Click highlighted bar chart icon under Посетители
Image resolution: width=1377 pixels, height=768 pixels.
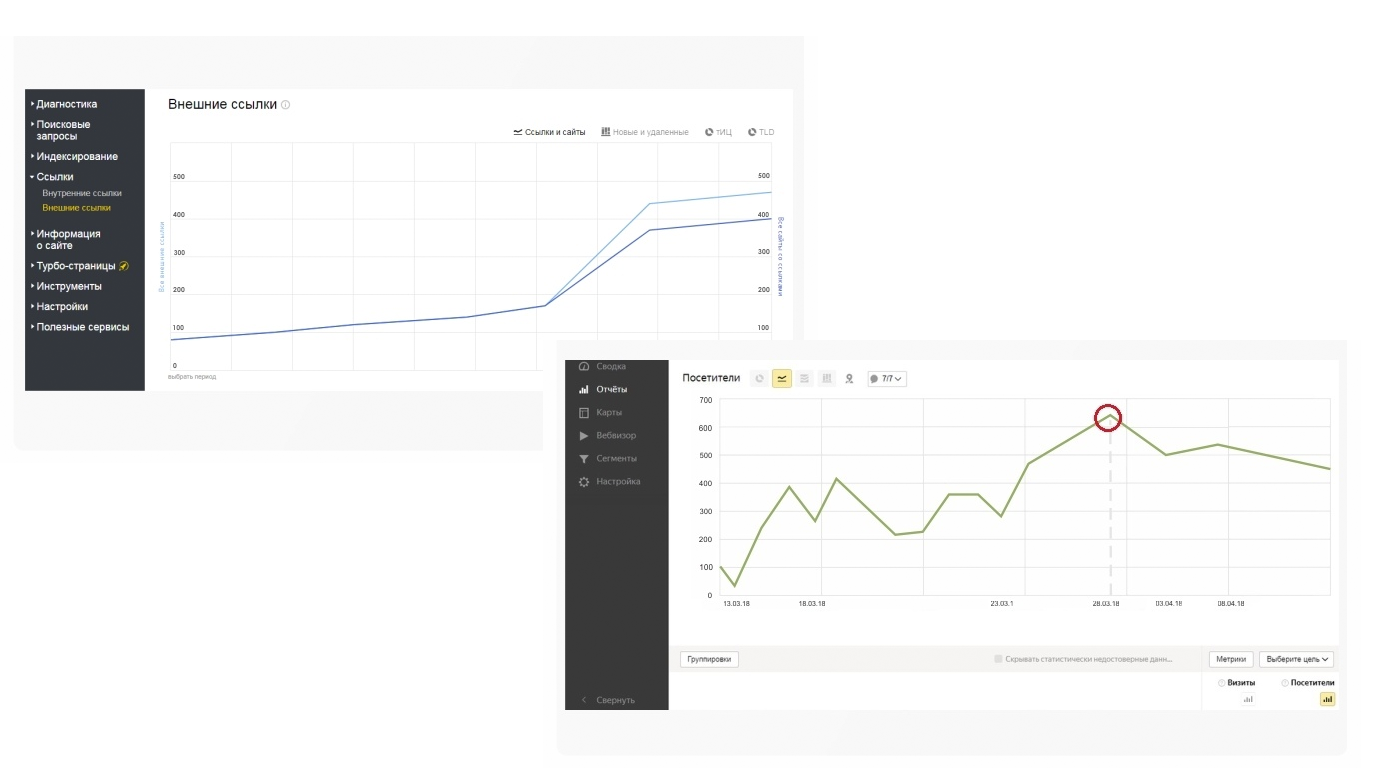1327,700
